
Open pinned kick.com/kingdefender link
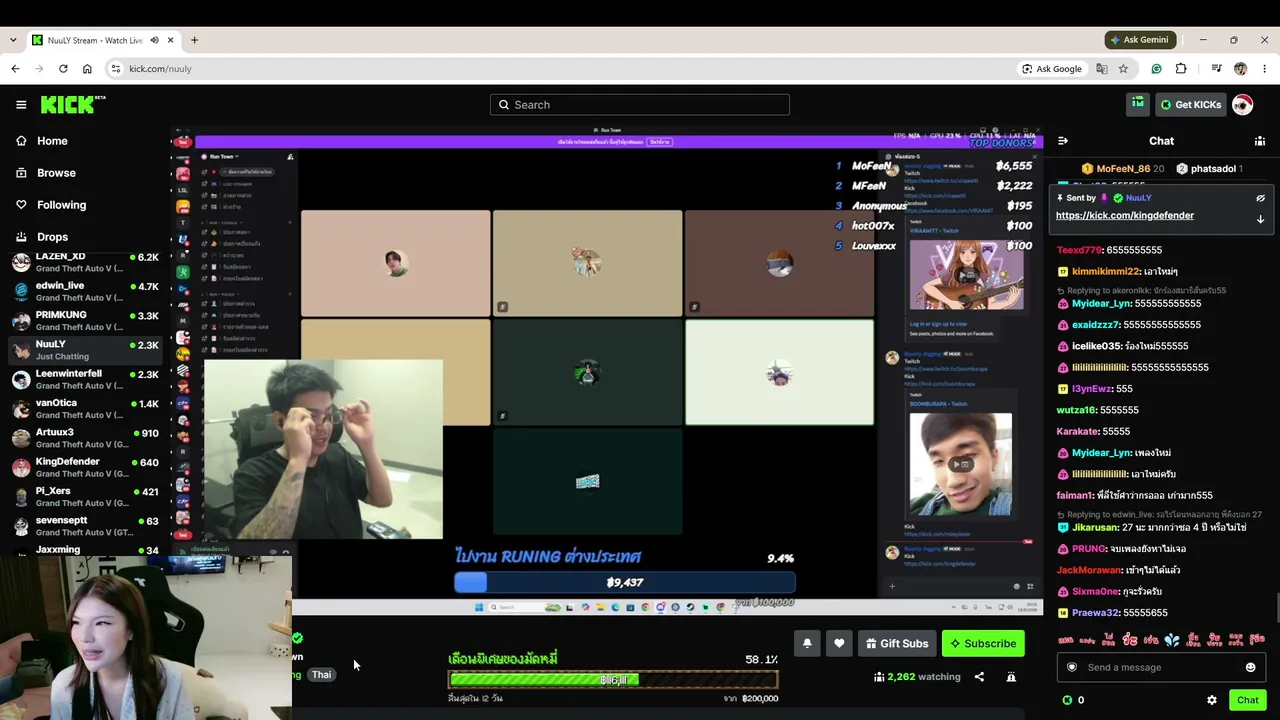(x=1124, y=215)
